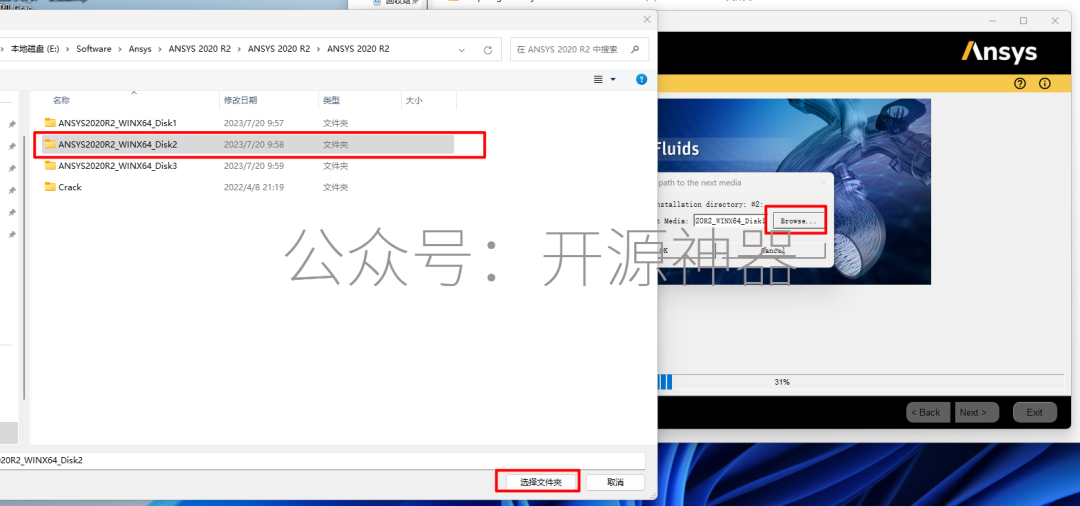Viewport: 1080px width, 506px height.
Task: Go to 本地磁盘 (E:) in the address bar
Action: (35, 49)
